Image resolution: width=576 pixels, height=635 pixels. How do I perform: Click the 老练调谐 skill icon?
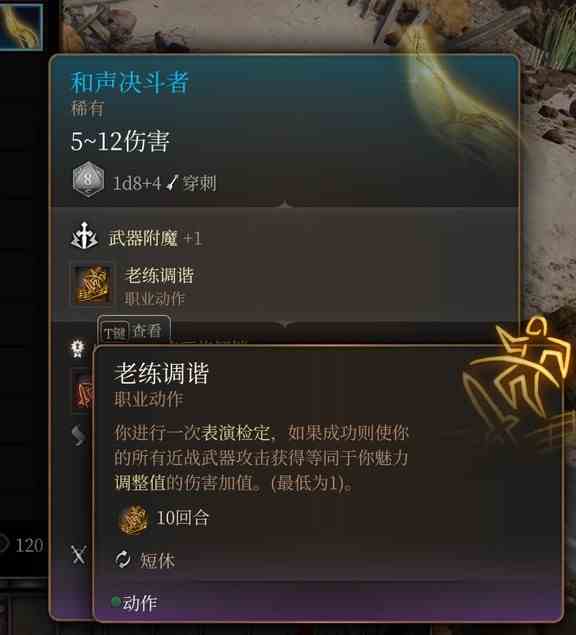pyautogui.click(x=92, y=285)
